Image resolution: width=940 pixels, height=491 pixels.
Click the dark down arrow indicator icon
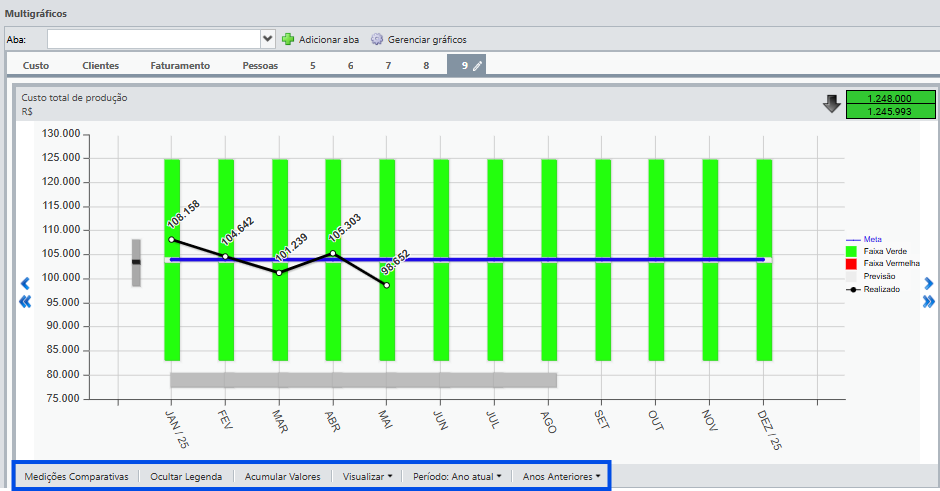831,104
